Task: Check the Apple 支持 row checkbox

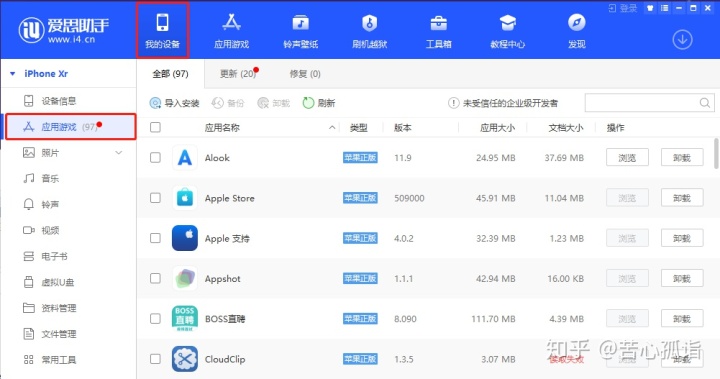Action: point(155,238)
